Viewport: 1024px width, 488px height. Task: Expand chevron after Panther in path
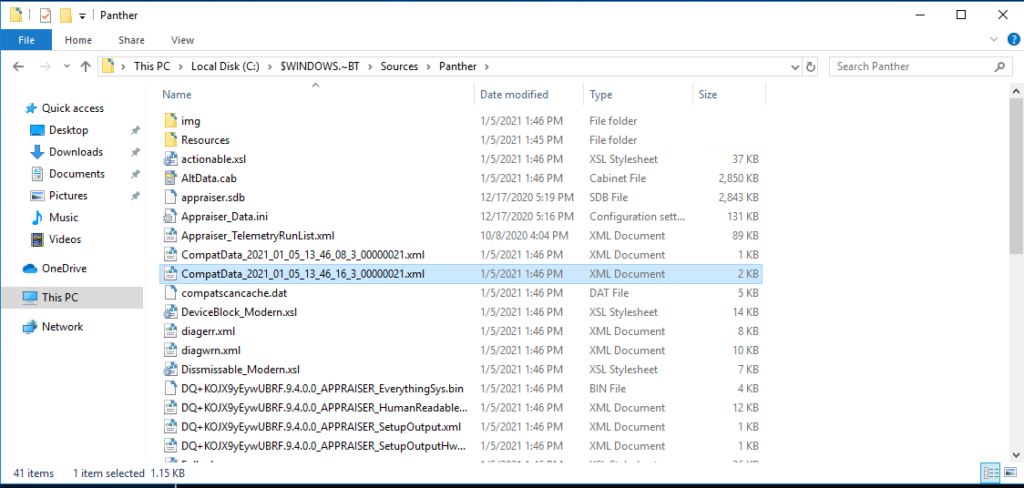(x=487, y=67)
